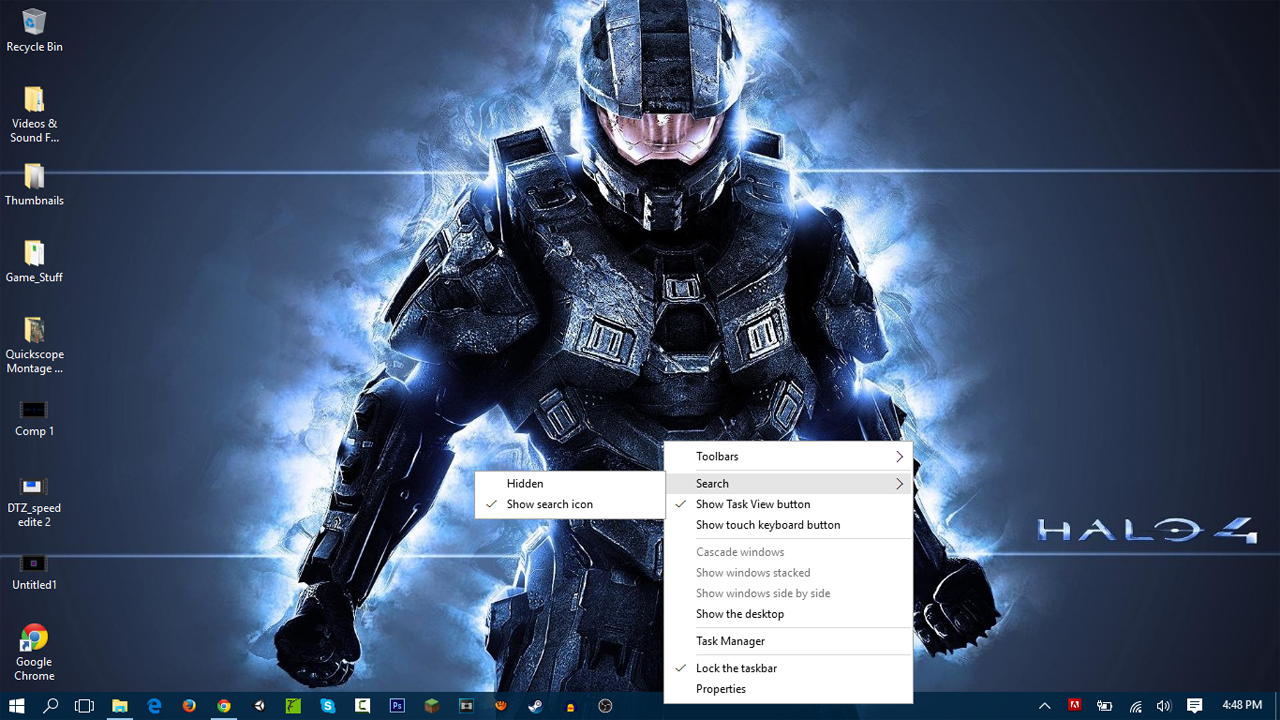
Task: Toggle Show touch keyboard button
Action: [788, 525]
